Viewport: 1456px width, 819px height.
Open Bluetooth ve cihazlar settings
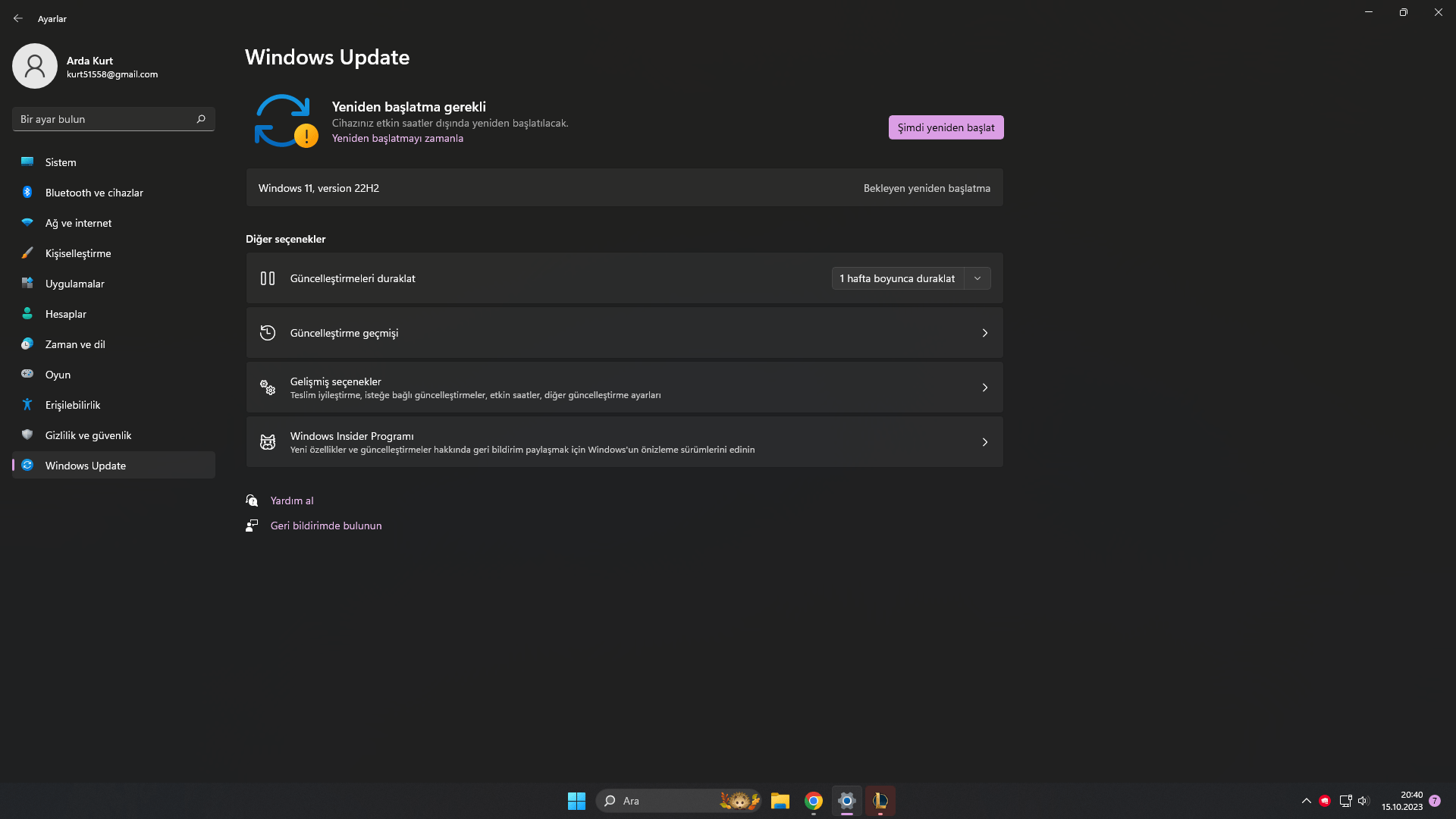pos(114,193)
